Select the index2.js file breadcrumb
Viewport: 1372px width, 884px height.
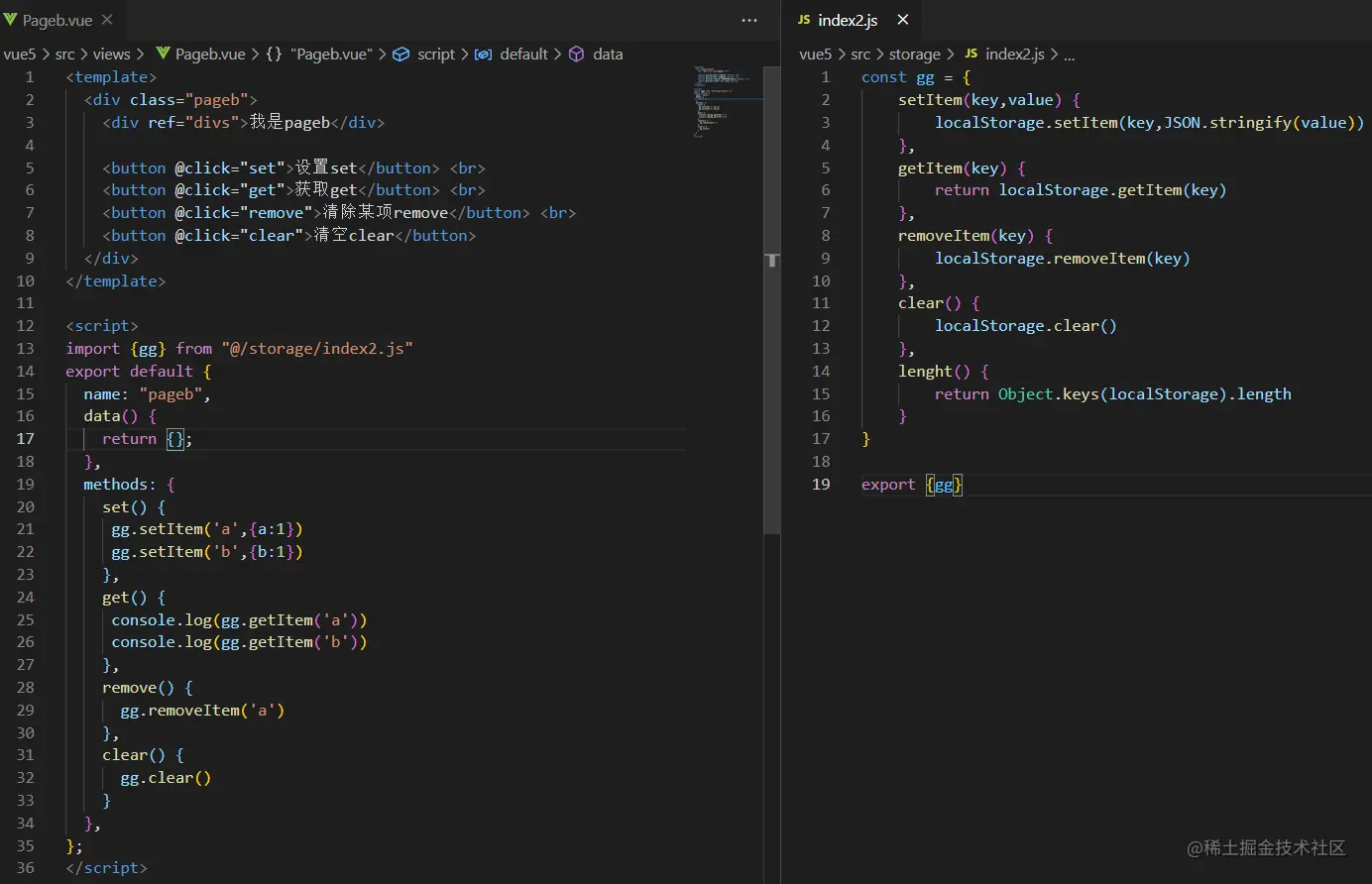tap(1015, 55)
